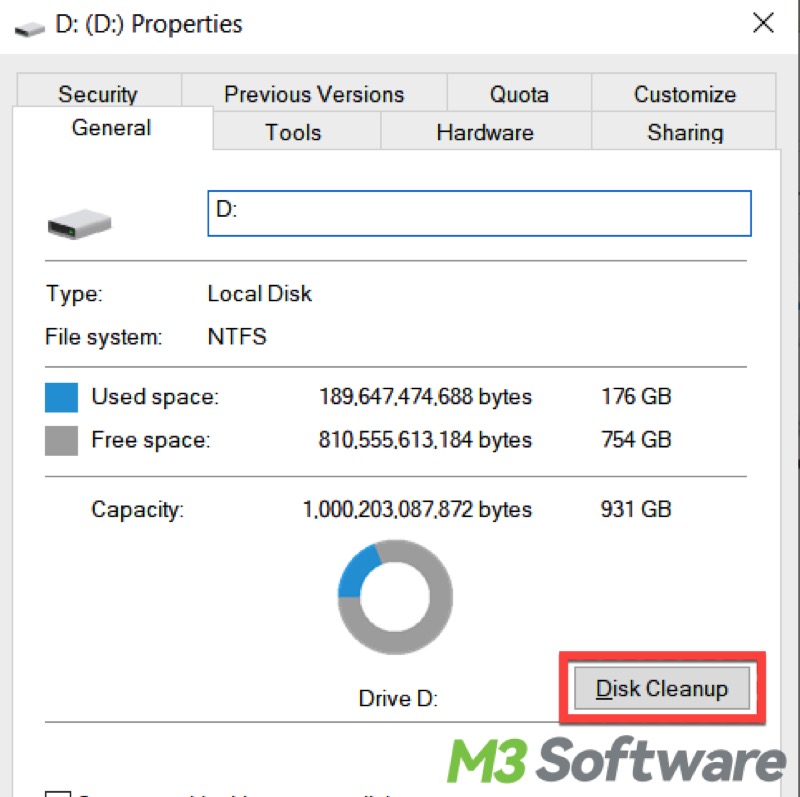
Task: Click the disk usage donut chart
Action: [395, 596]
